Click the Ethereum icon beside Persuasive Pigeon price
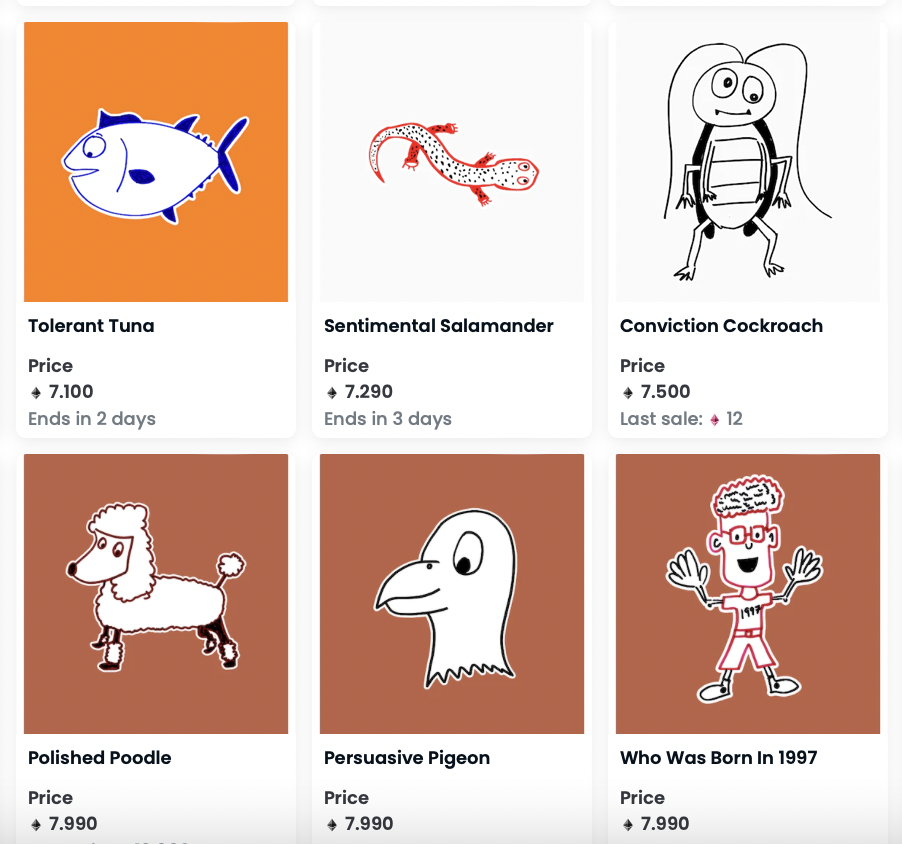Image resolution: width=902 pixels, height=844 pixels. pyautogui.click(x=332, y=825)
